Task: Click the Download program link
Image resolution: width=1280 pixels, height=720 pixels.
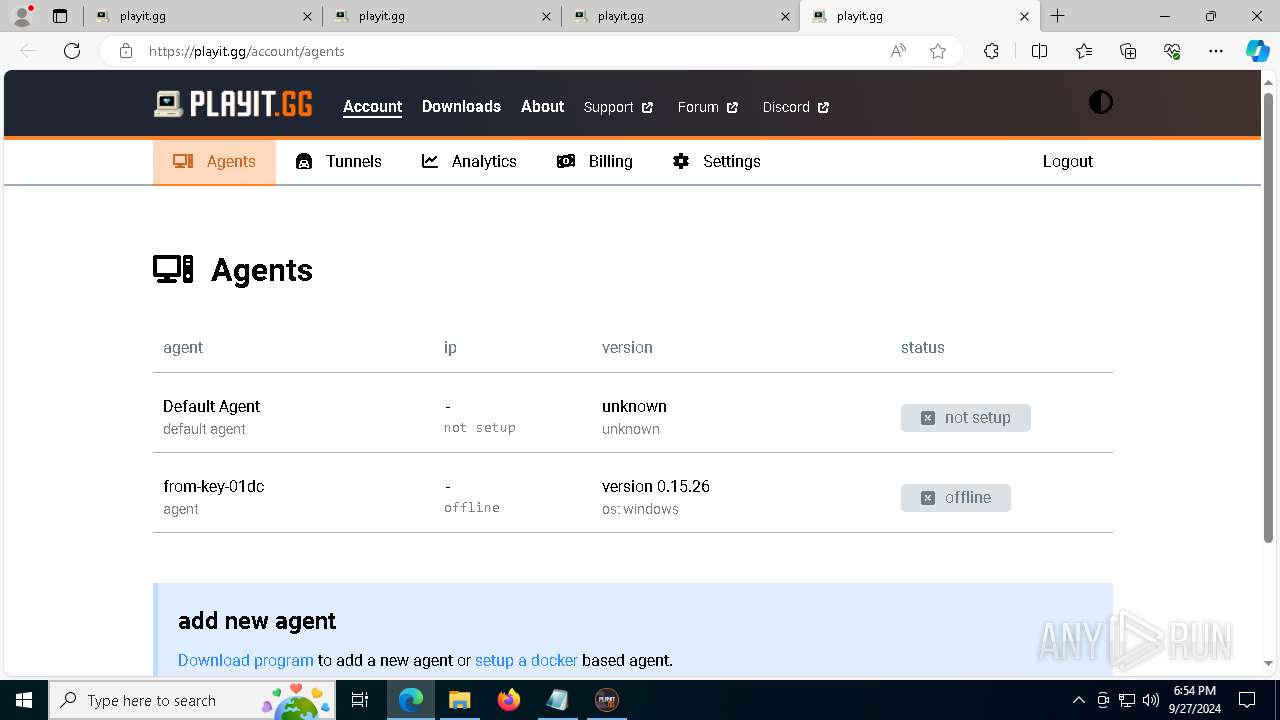Action: coord(245,660)
